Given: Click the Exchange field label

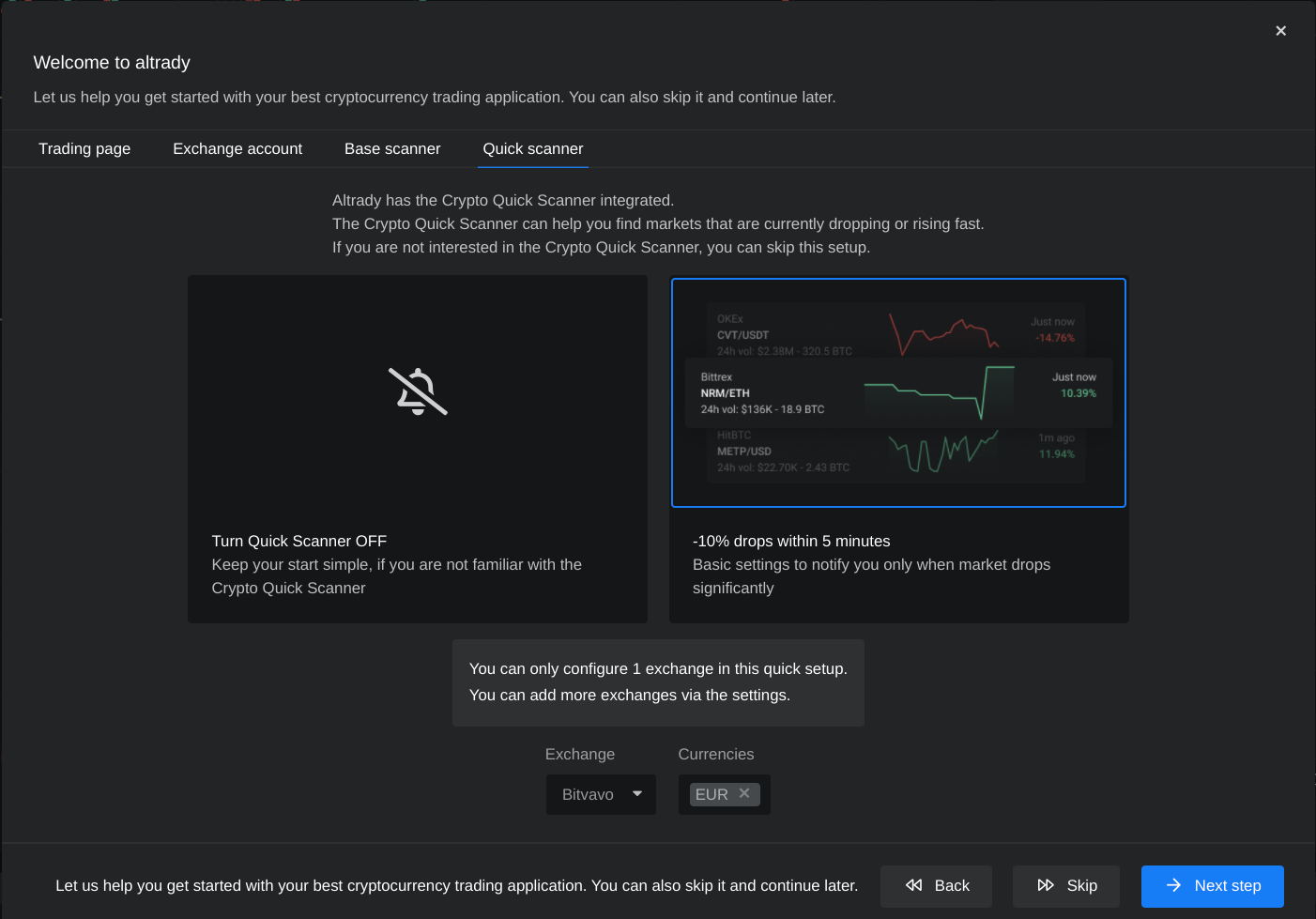Looking at the screenshot, I should (580, 754).
